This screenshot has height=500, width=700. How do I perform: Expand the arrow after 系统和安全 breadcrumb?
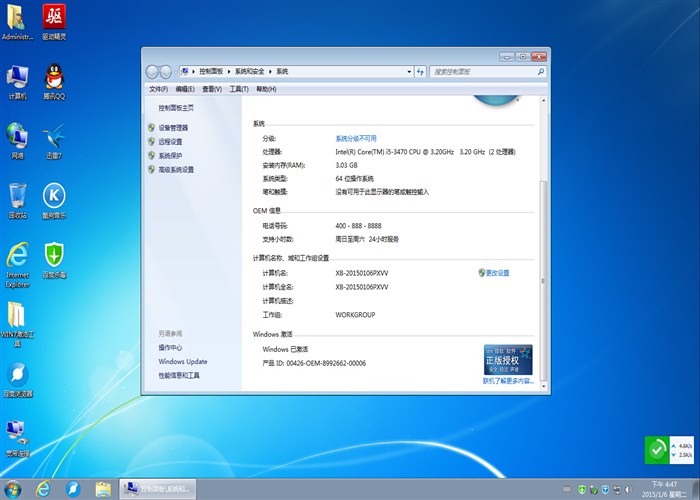[x=270, y=72]
